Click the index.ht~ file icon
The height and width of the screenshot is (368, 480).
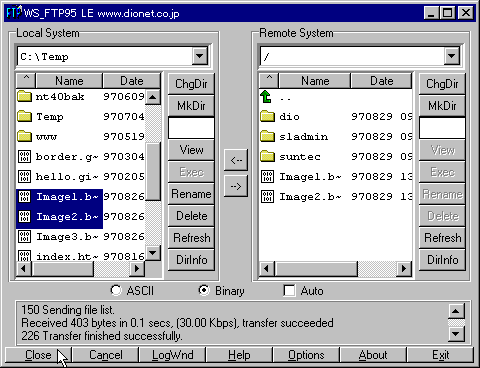(x=24, y=255)
